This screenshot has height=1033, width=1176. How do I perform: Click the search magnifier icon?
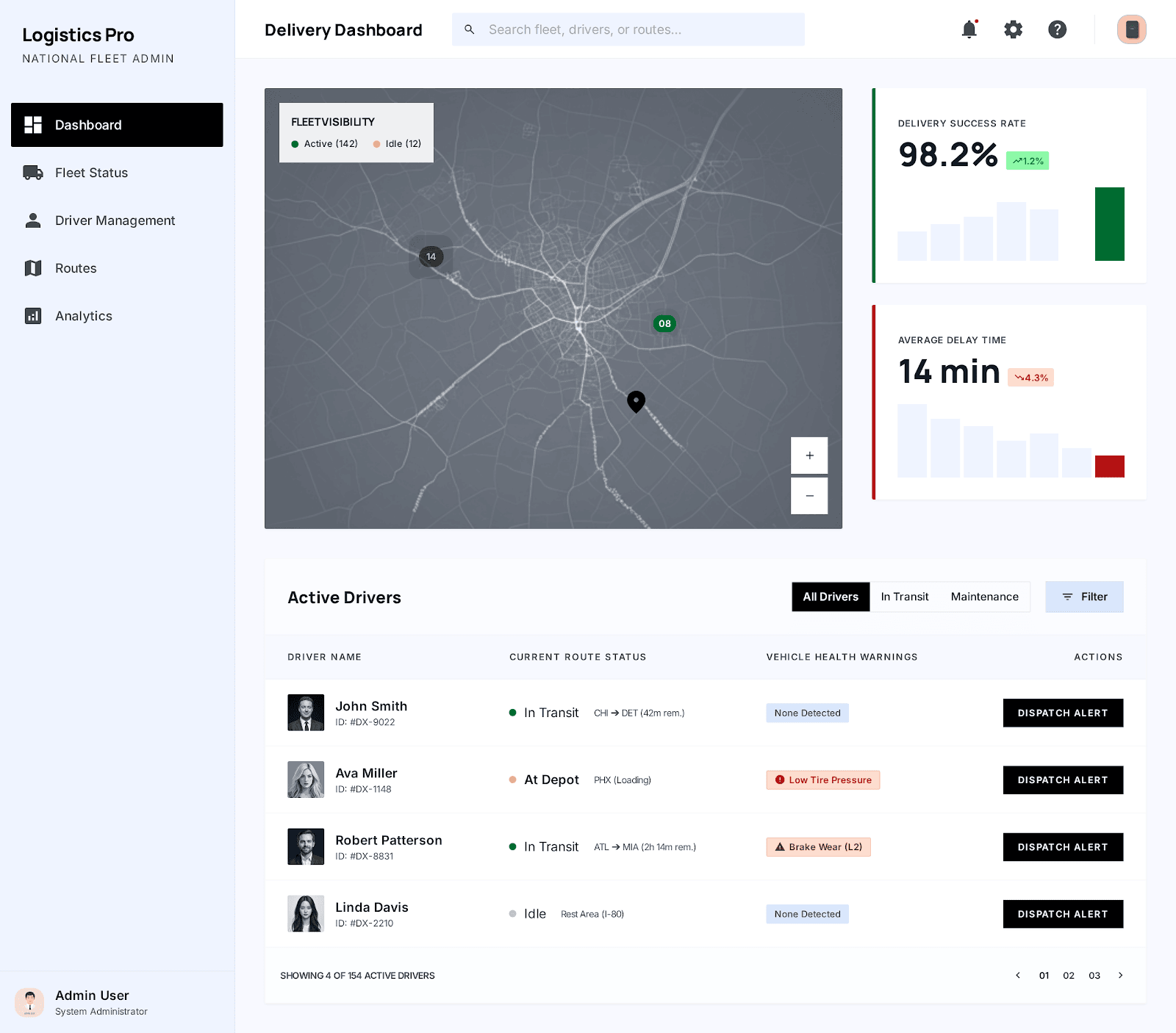470,29
